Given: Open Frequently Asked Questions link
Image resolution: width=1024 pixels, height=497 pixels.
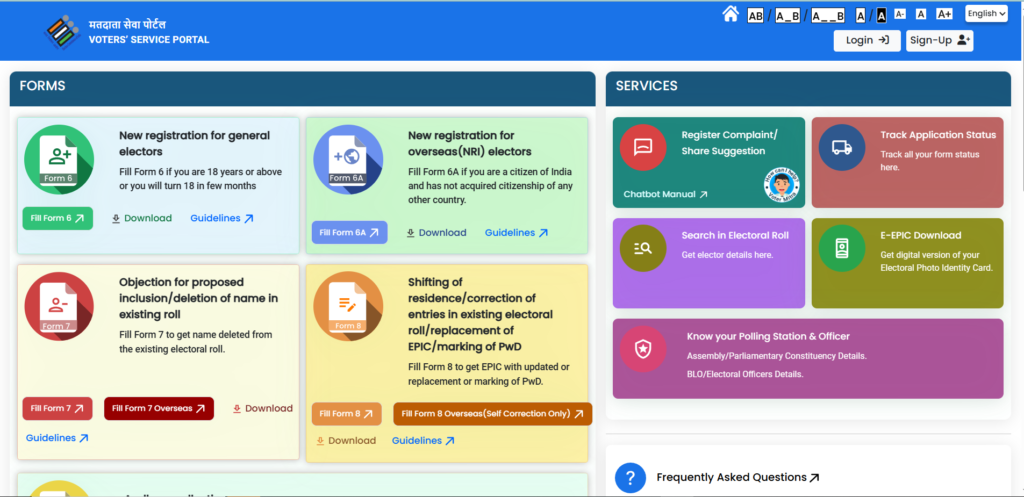Looking at the screenshot, I should (738, 477).
